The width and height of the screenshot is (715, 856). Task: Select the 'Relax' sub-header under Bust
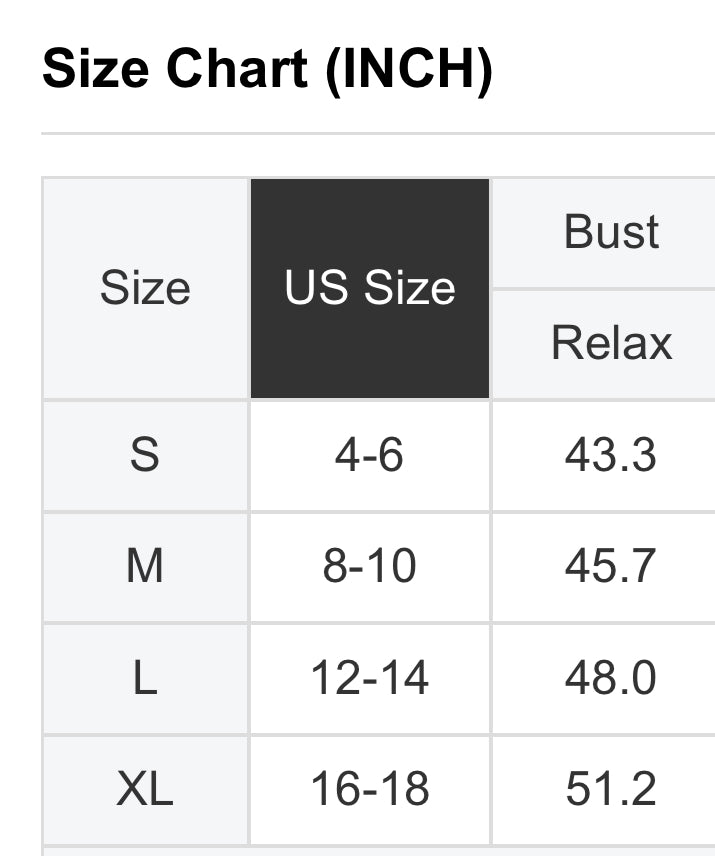[x=611, y=344]
